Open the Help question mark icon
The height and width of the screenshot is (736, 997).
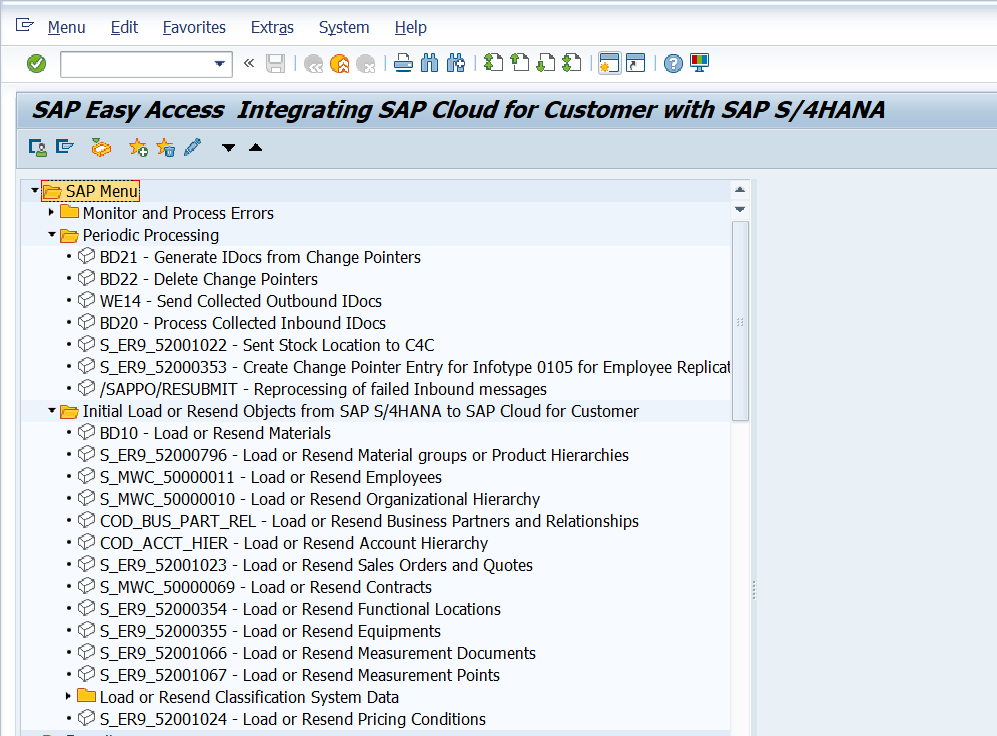pos(673,64)
